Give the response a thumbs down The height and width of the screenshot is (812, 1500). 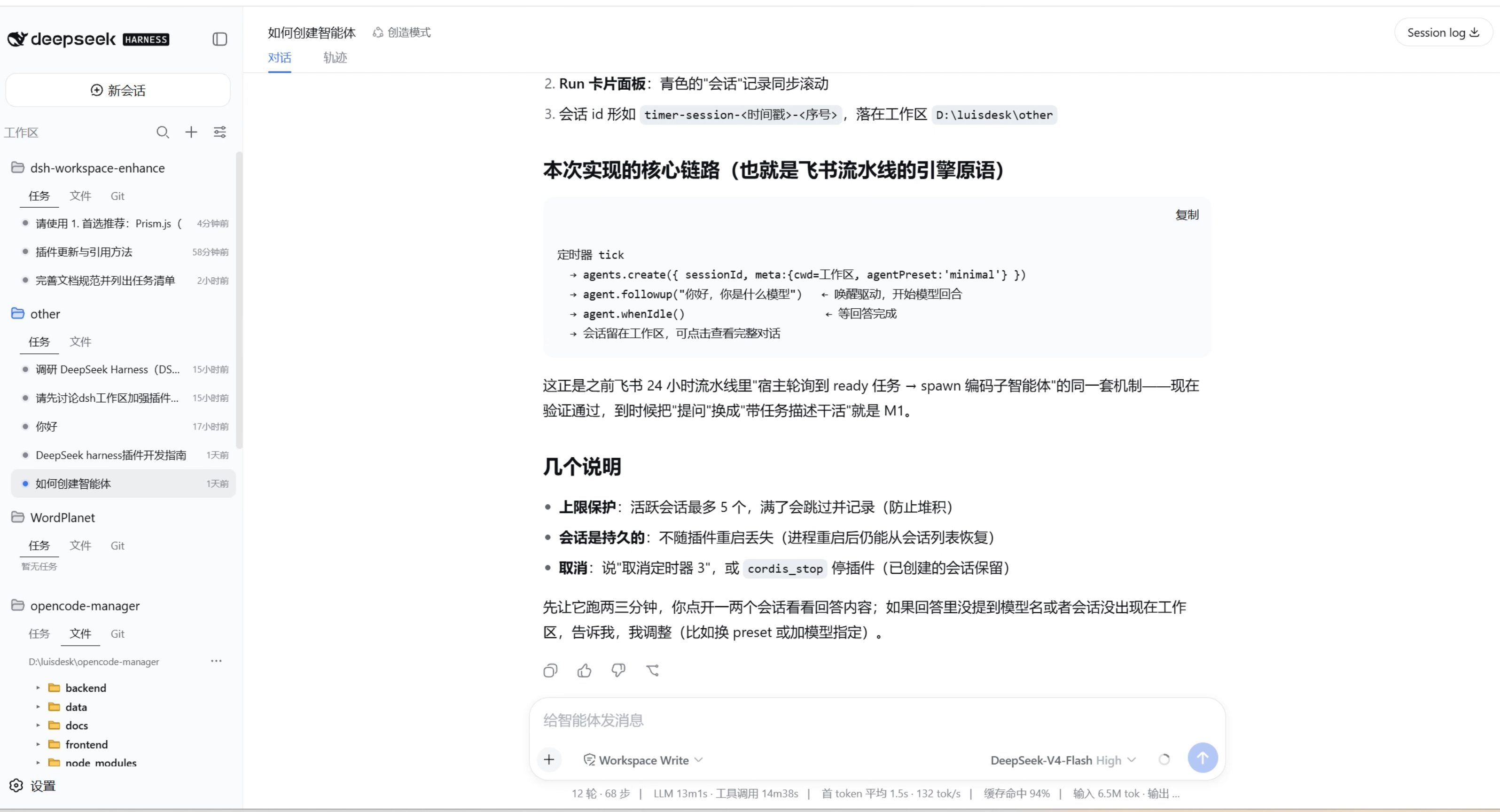tap(618, 671)
